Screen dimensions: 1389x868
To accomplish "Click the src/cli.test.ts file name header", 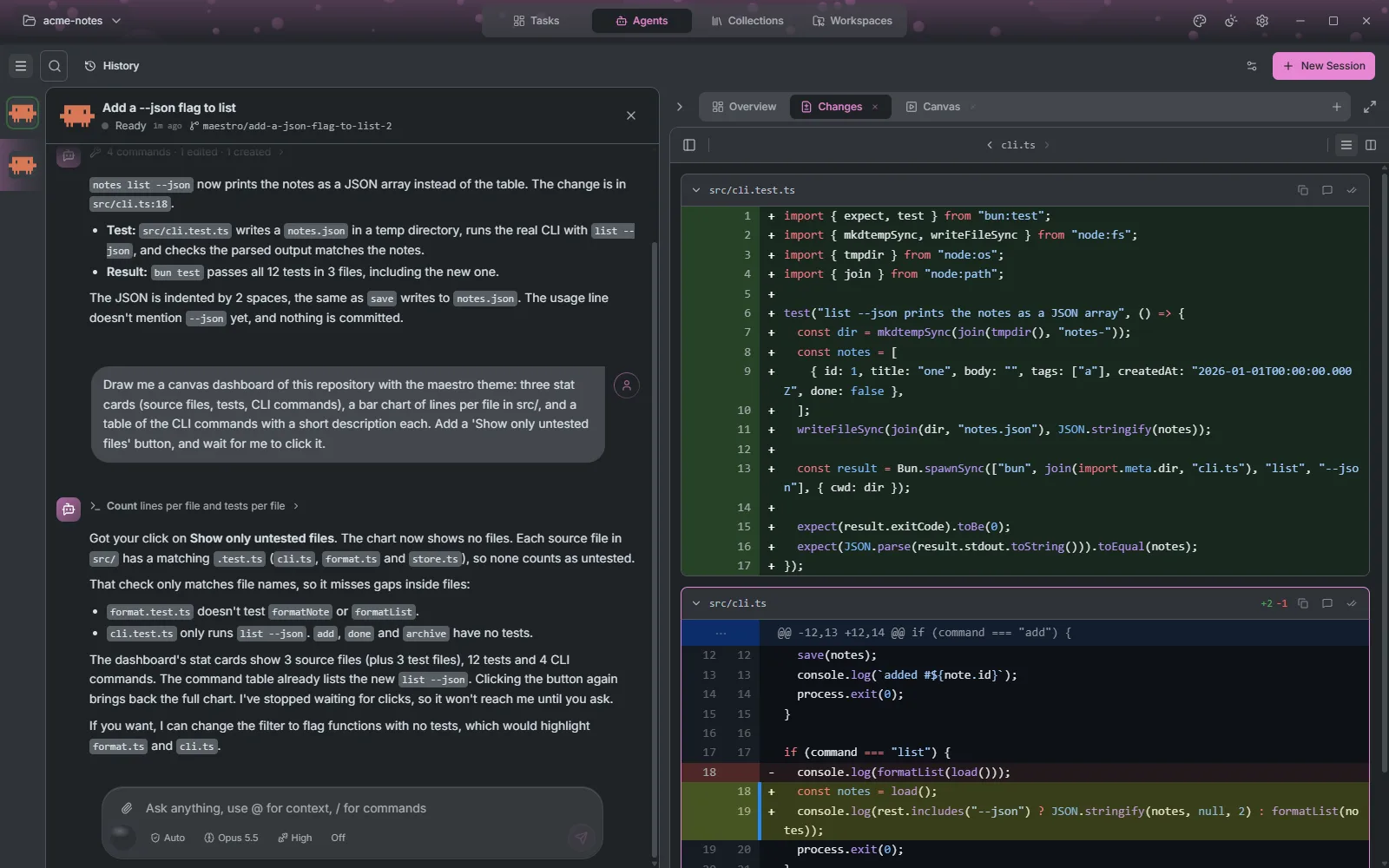I will point(752,190).
